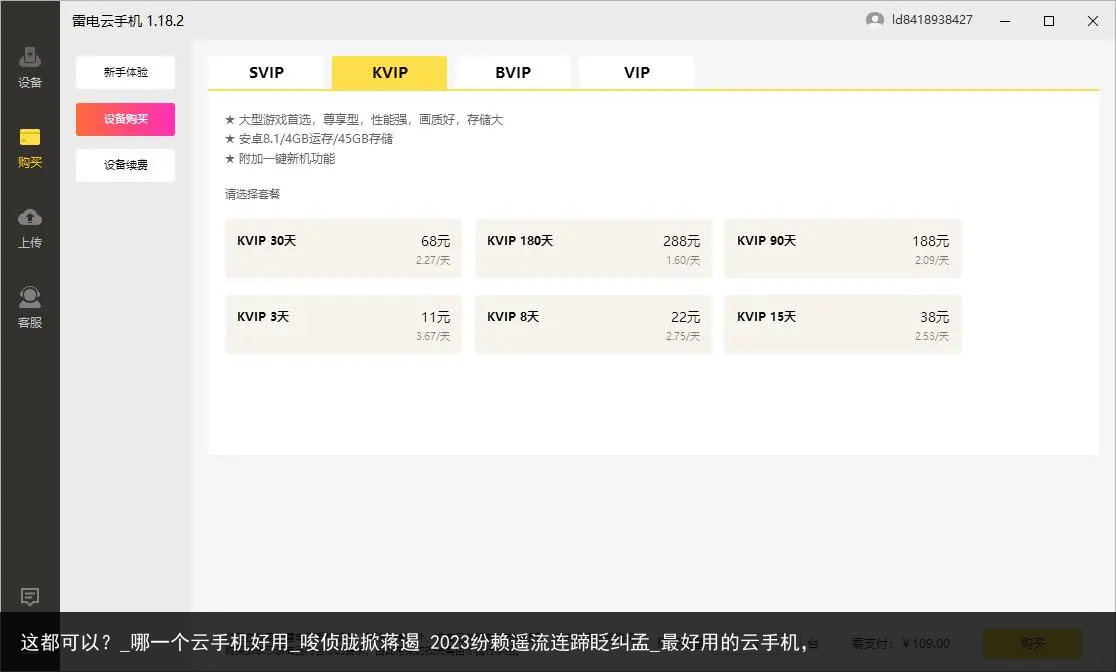Click the account ID ld8418938427
The width and height of the screenshot is (1116, 672).
(932, 20)
